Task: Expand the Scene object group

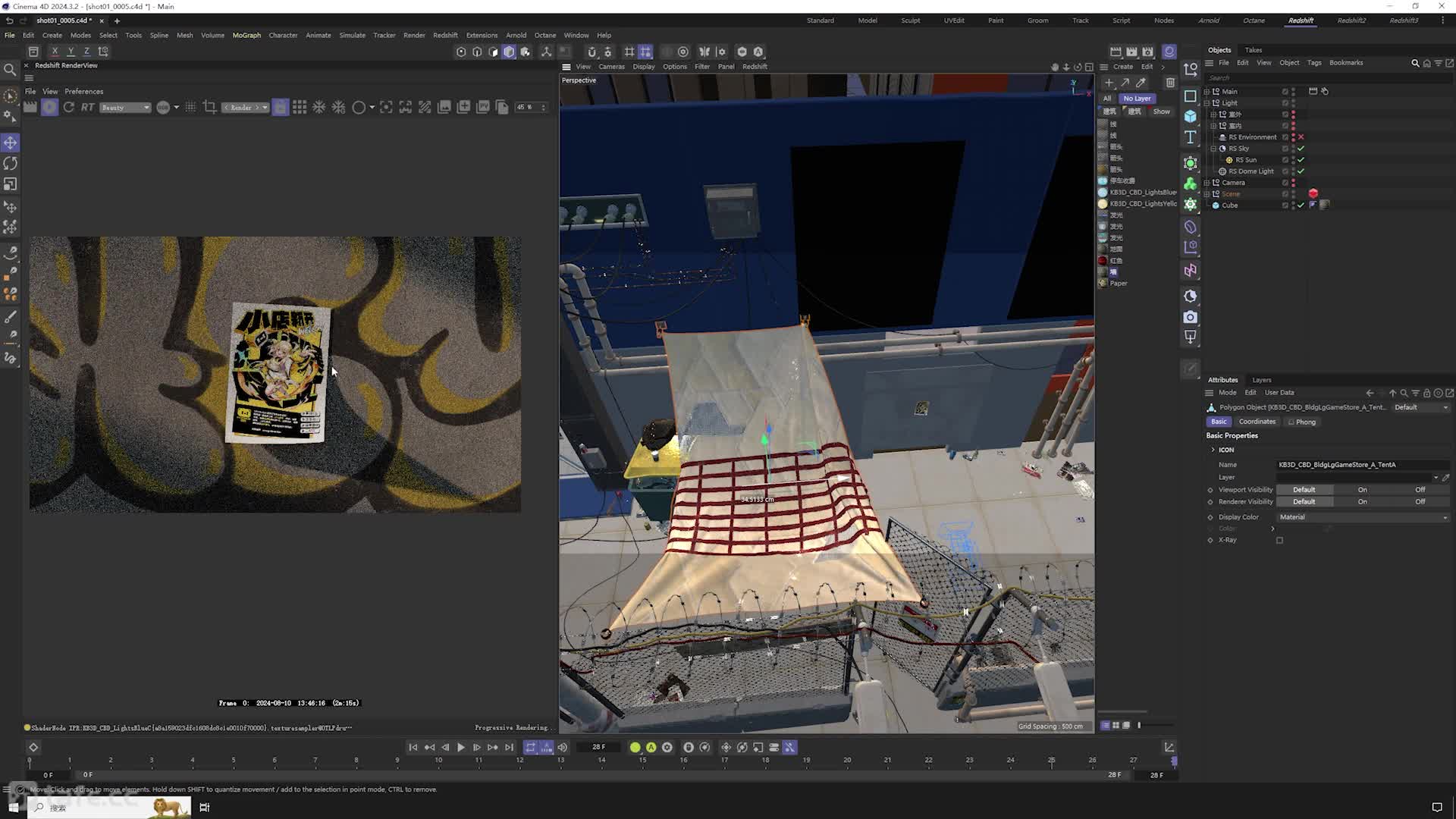Action: 1207,194
